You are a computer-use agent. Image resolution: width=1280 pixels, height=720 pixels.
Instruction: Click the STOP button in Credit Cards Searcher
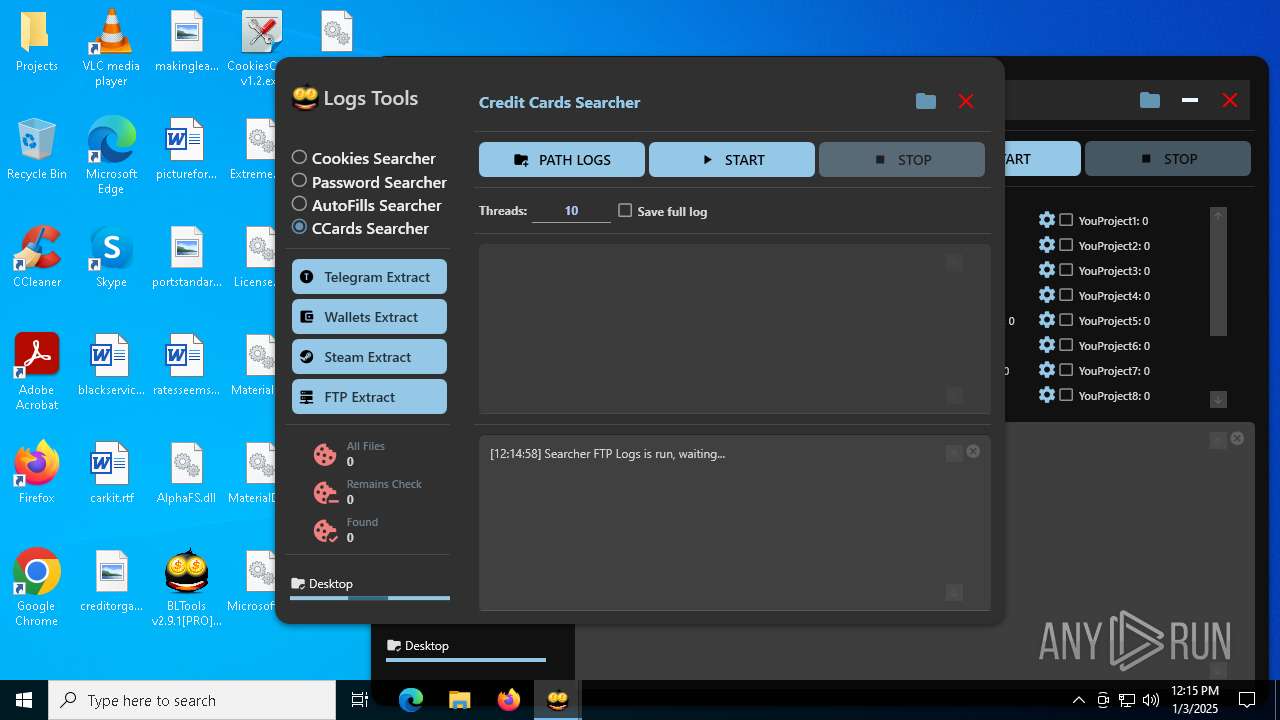(902, 159)
